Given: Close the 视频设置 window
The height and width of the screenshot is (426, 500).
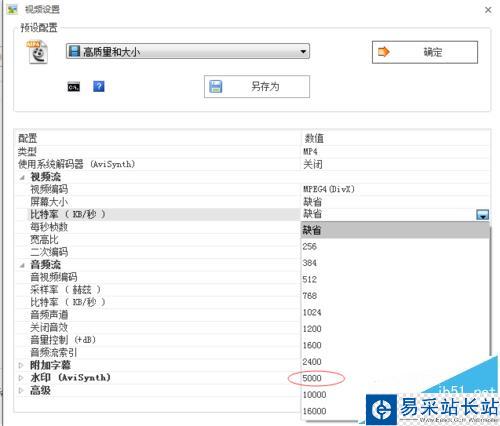Looking at the screenshot, I should click(x=488, y=10).
